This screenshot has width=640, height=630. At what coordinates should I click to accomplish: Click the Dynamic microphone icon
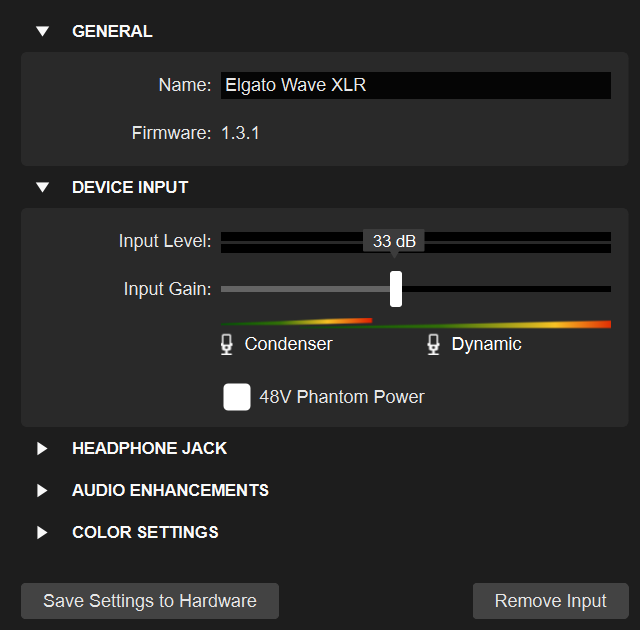coord(433,344)
